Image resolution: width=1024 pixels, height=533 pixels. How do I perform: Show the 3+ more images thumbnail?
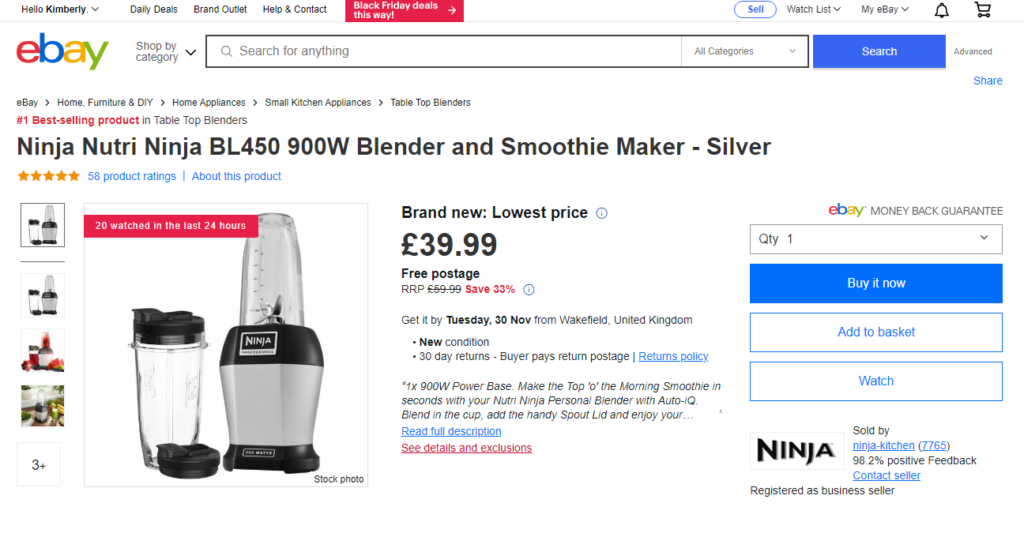coord(39,465)
